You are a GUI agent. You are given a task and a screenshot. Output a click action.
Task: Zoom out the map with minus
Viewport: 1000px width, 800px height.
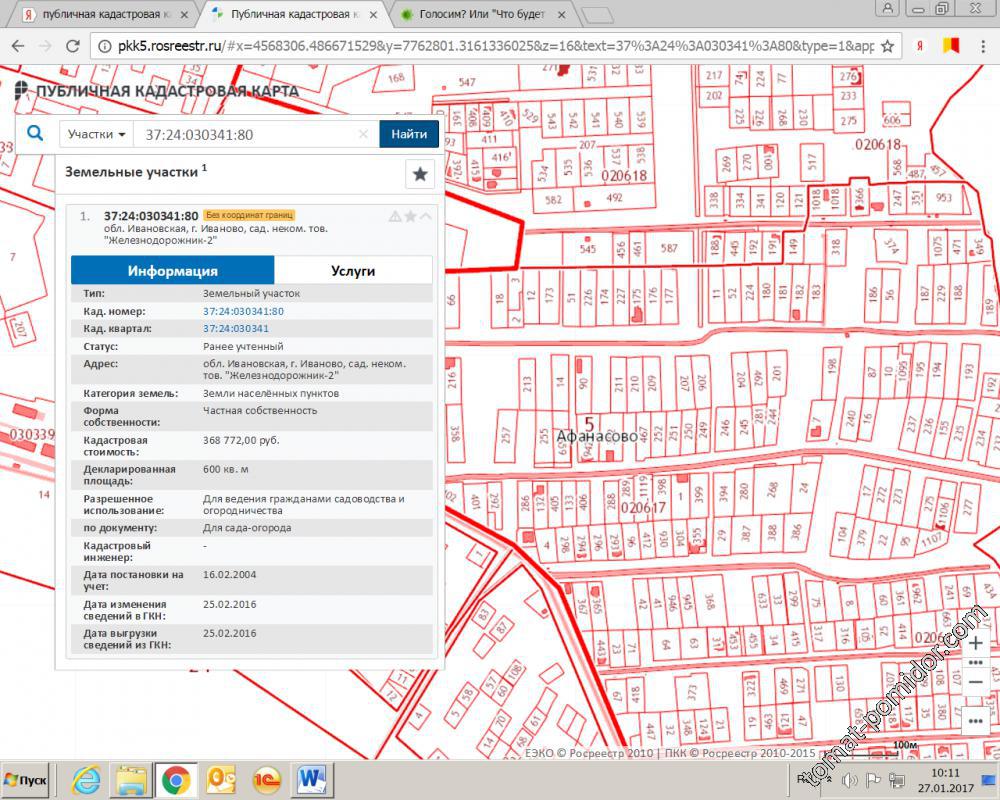tap(976, 681)
